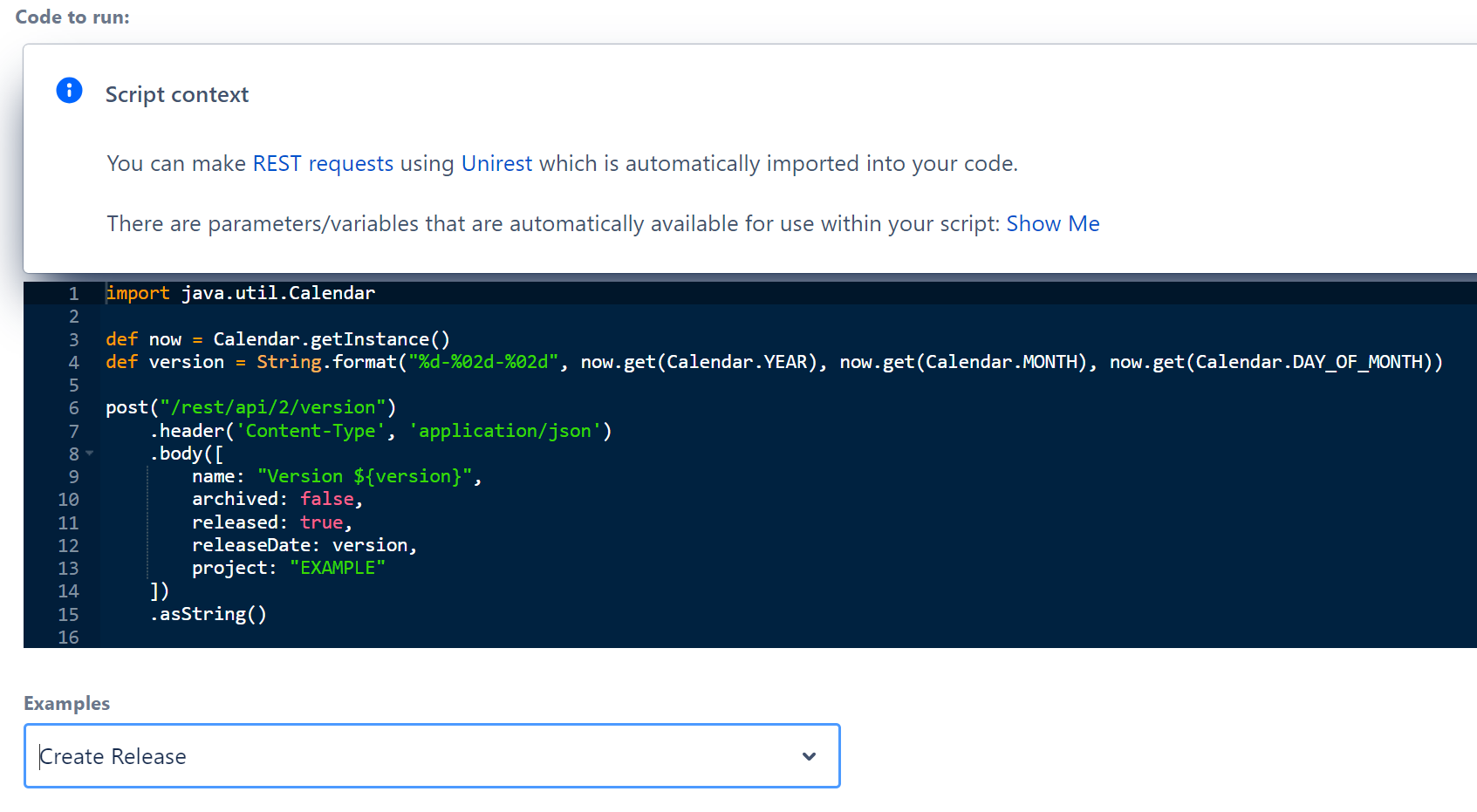Click line number 12 in the gutter
1477x812 pixels.
click(x=68, y=546)
